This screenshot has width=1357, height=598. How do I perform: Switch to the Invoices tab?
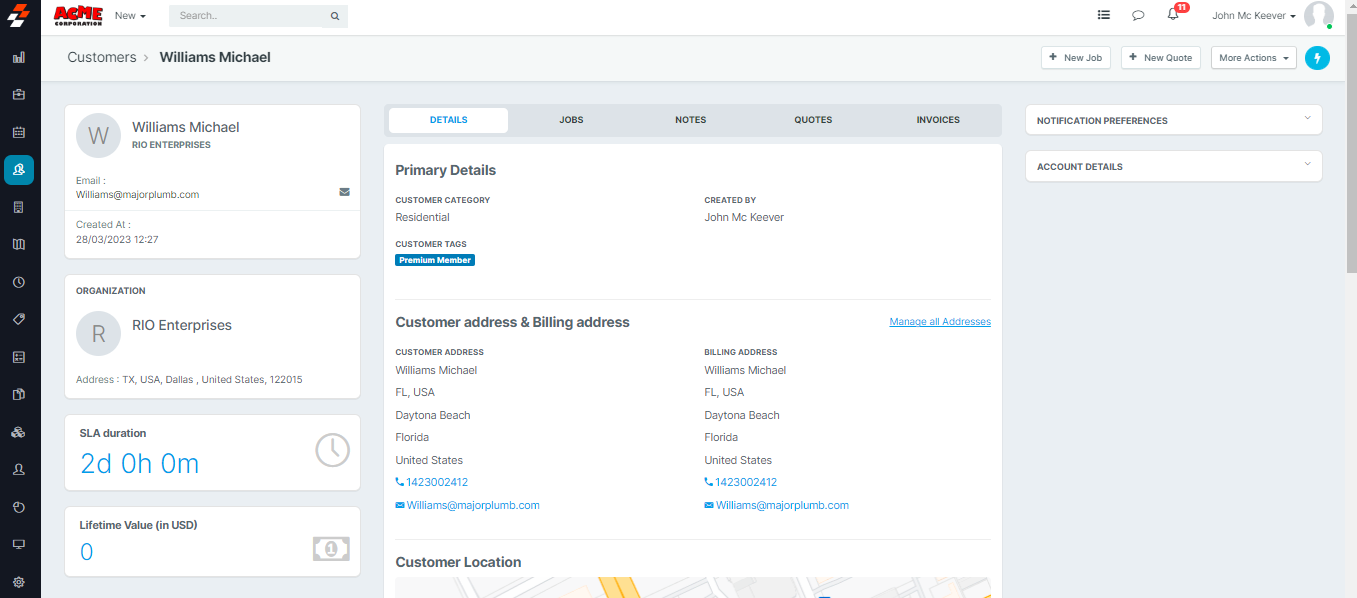[x=937, y=120]
